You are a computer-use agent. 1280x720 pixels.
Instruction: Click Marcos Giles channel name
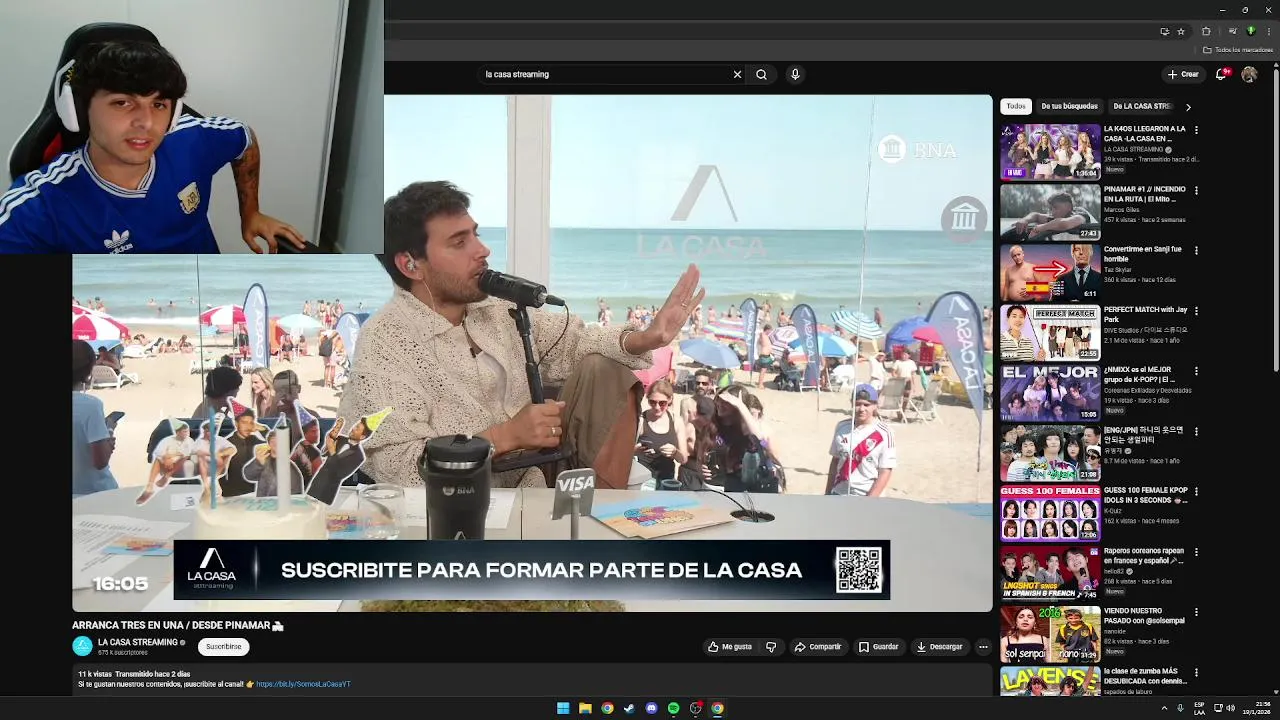(x=1121, y=210)
